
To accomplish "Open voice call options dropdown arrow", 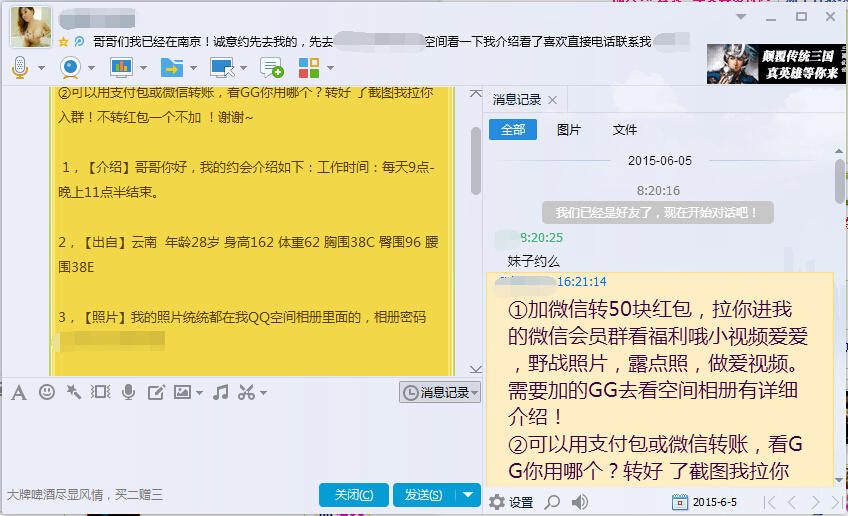I will coord(41,68).
